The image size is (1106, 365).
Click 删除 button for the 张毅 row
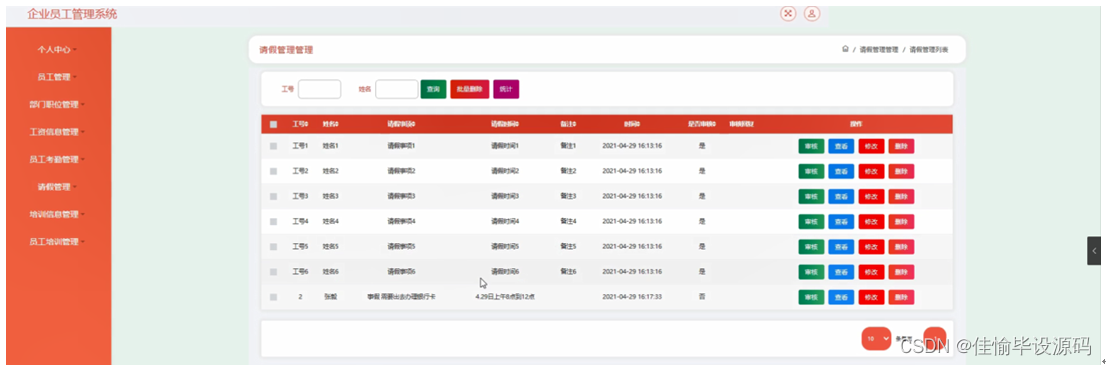[x=901, y=297]
